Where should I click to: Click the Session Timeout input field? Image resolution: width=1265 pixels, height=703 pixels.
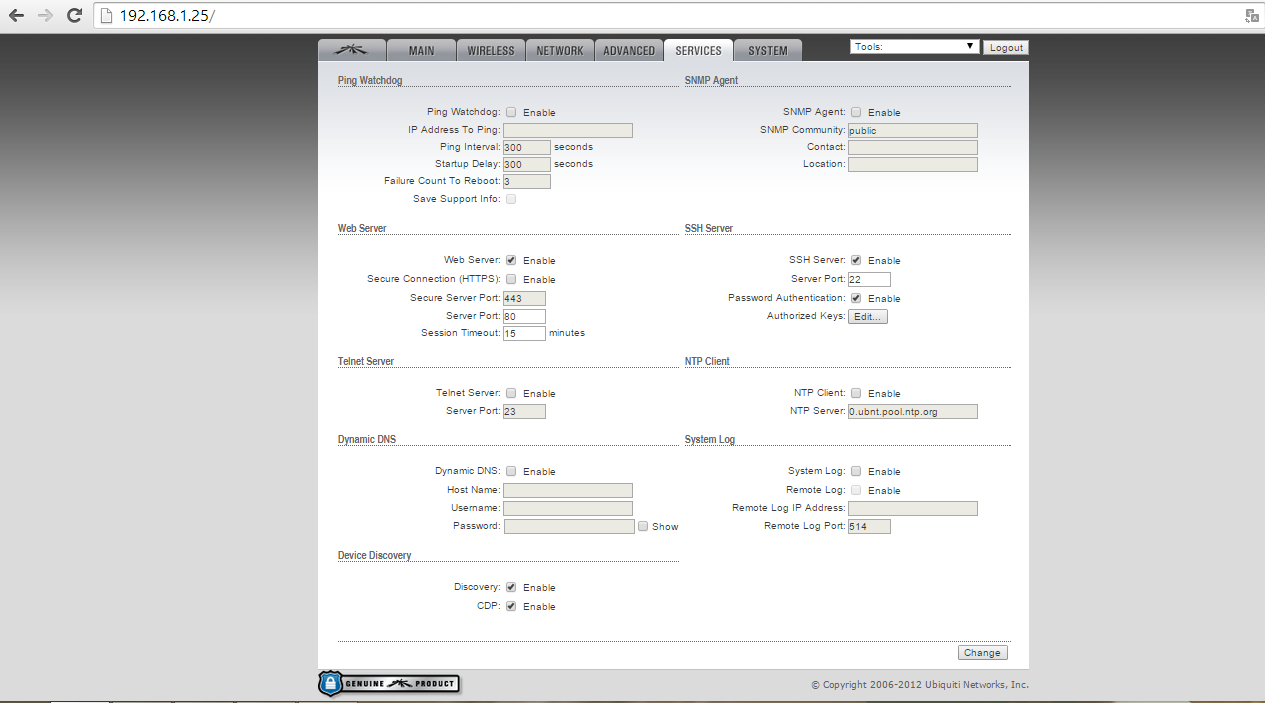[x=524, y=334]
